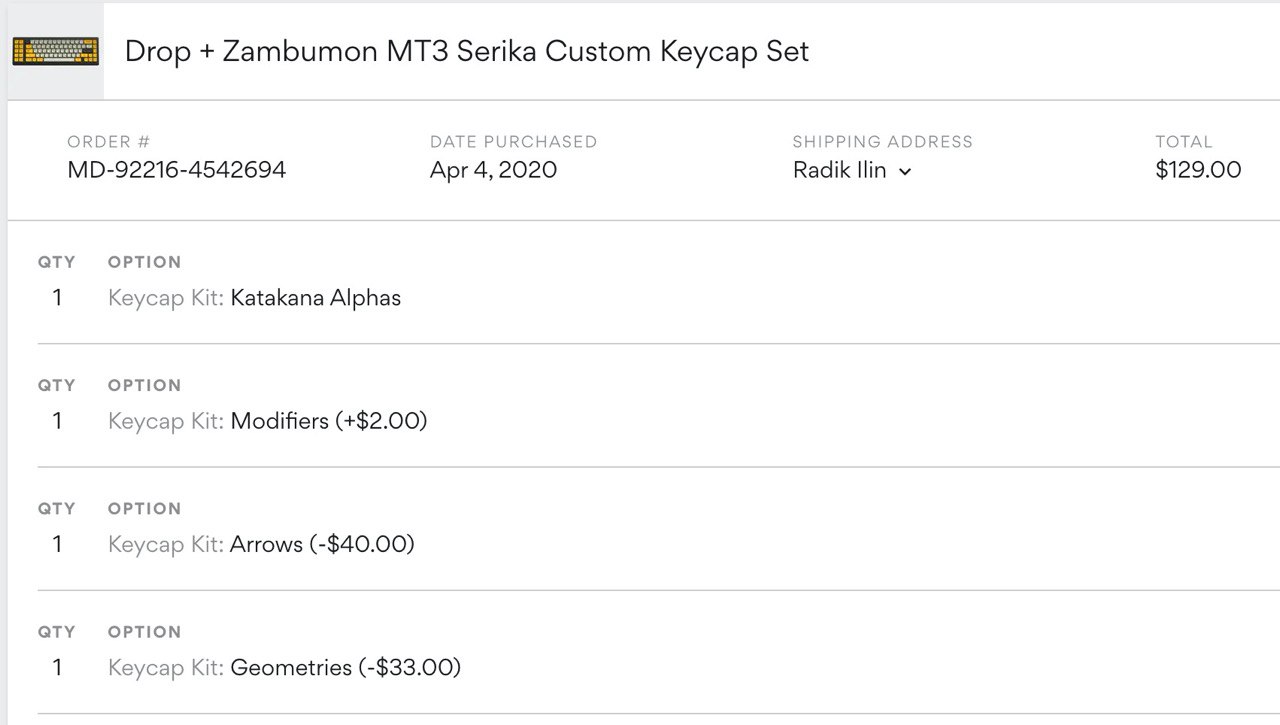The width and height of the screenshot is (1280, 725).
Task: Open the keycap set product thumbnail
Action: (x=55, y=51)
